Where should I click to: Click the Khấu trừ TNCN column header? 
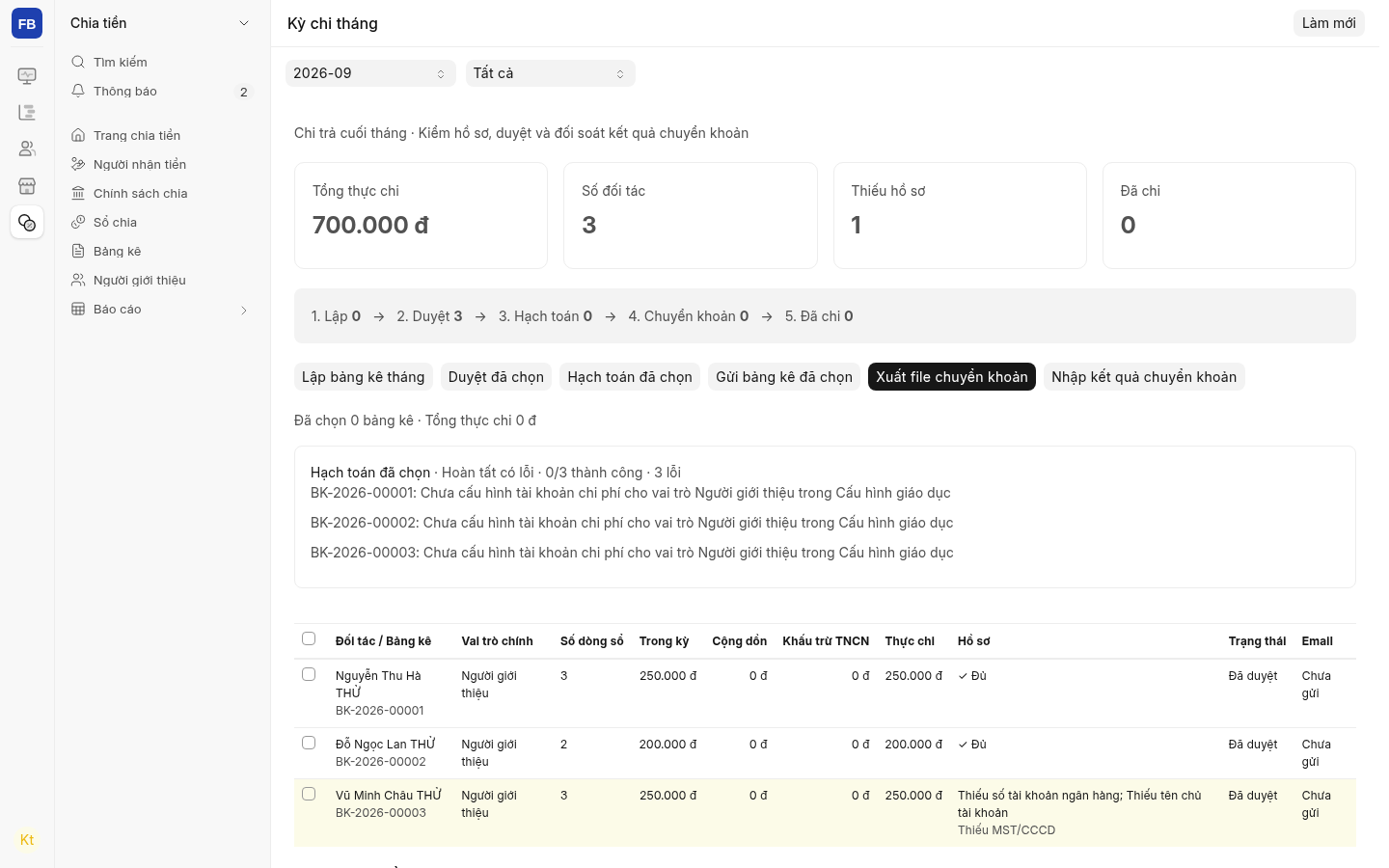coord(826,641)
